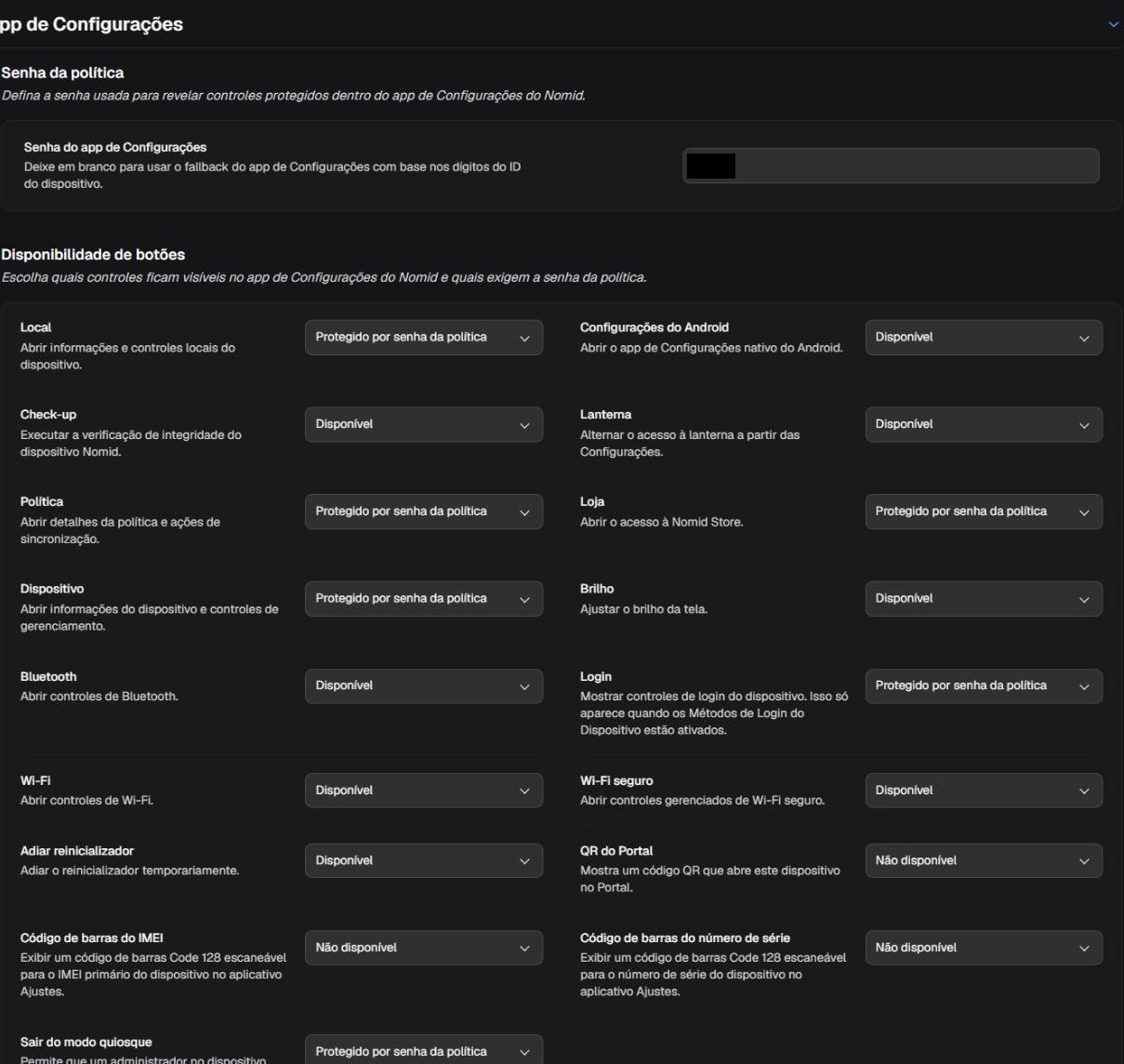
Task: Click the 'Abrir o acesso à Nomid Store.' description
Action: pyautogui.click(x=662, y=522)
